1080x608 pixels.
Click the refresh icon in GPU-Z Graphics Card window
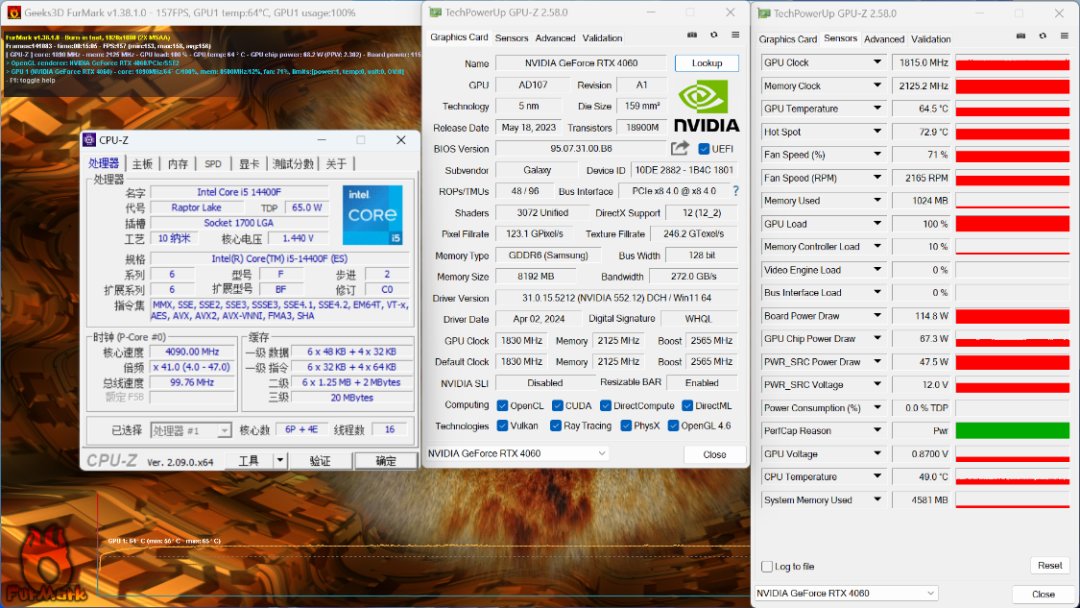(x=714, y=35)
